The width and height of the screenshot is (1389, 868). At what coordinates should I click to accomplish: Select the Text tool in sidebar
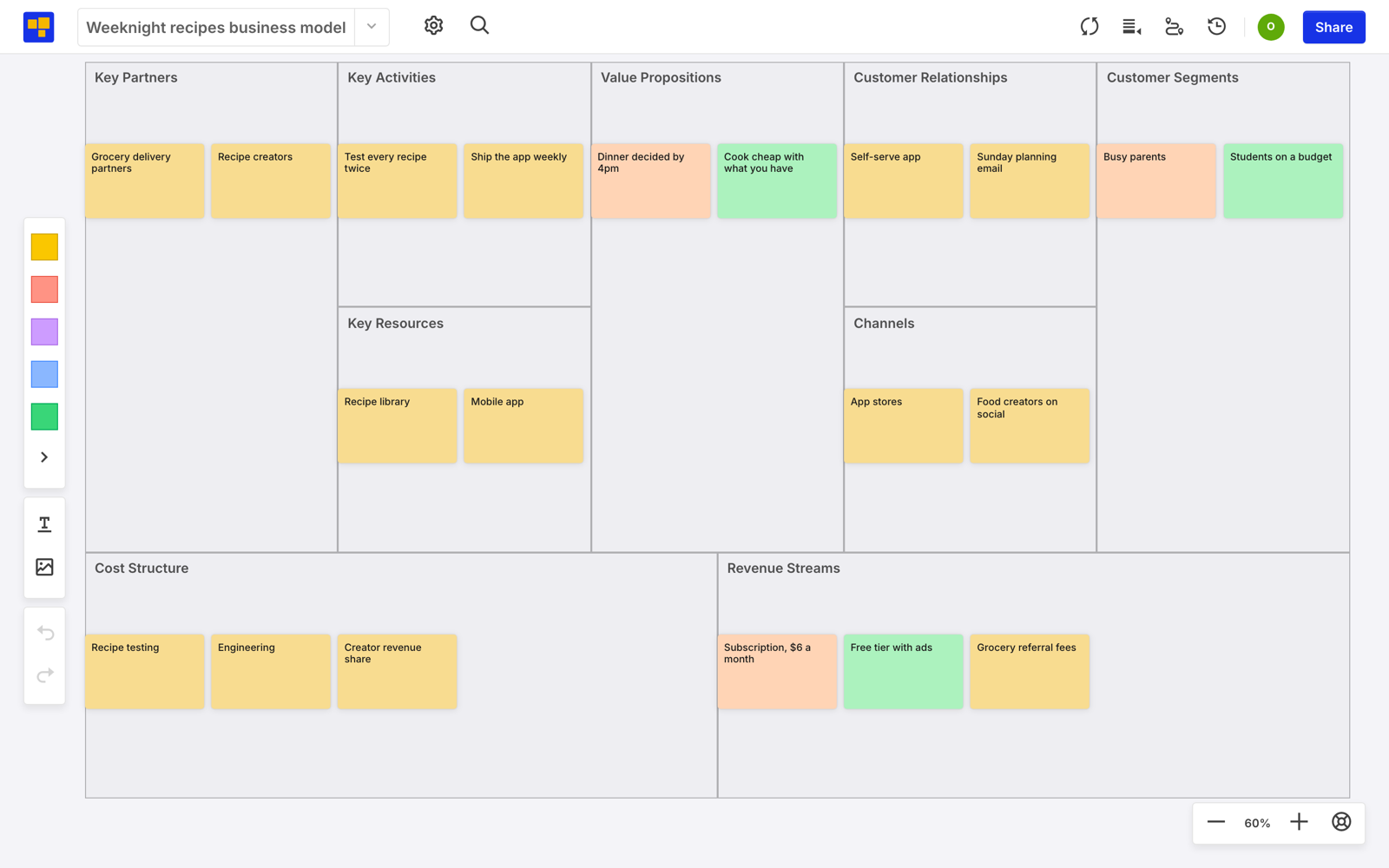click(x=44, y=524)
